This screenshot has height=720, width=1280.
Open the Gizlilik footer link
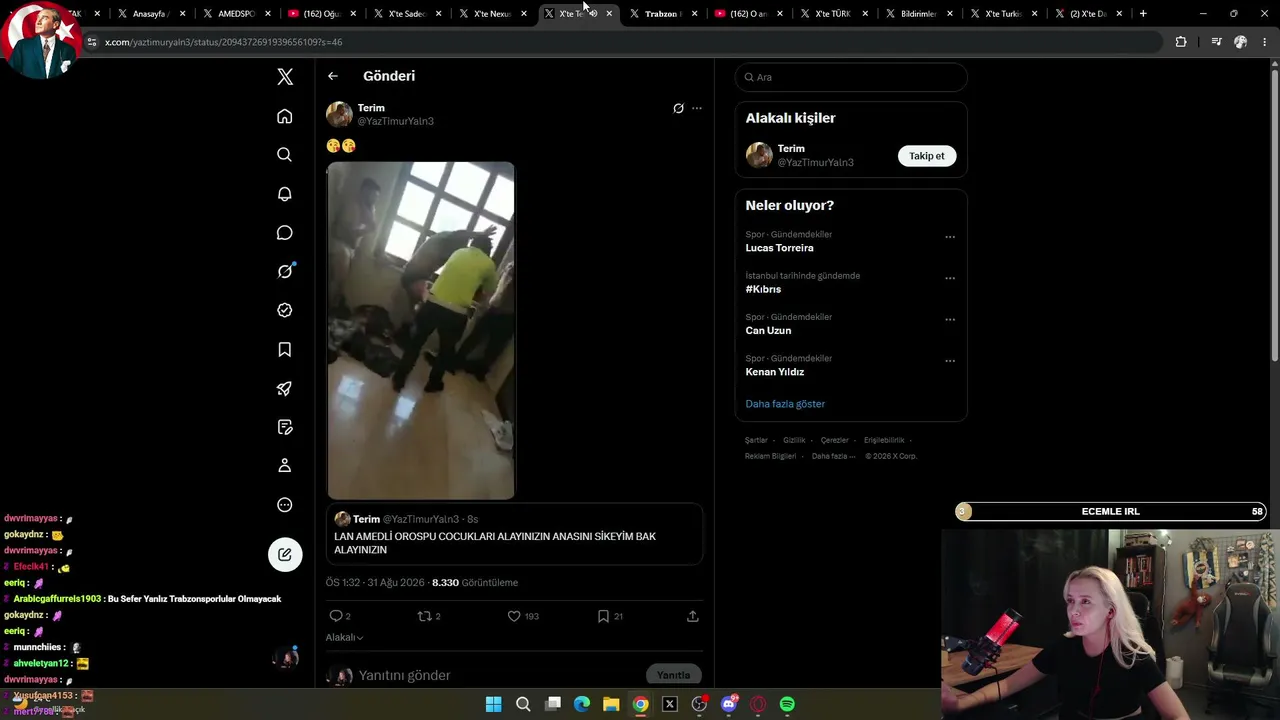[794, 440]
